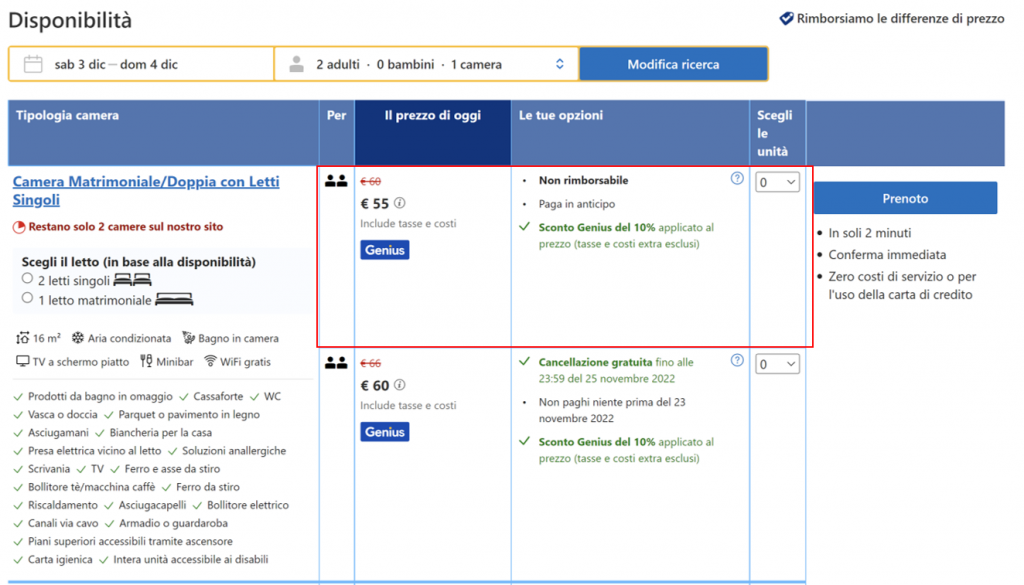Open unit quantity dropdown for € 60 room
This screenshot has height=585, width=1024.
click(x=777, y=364)
